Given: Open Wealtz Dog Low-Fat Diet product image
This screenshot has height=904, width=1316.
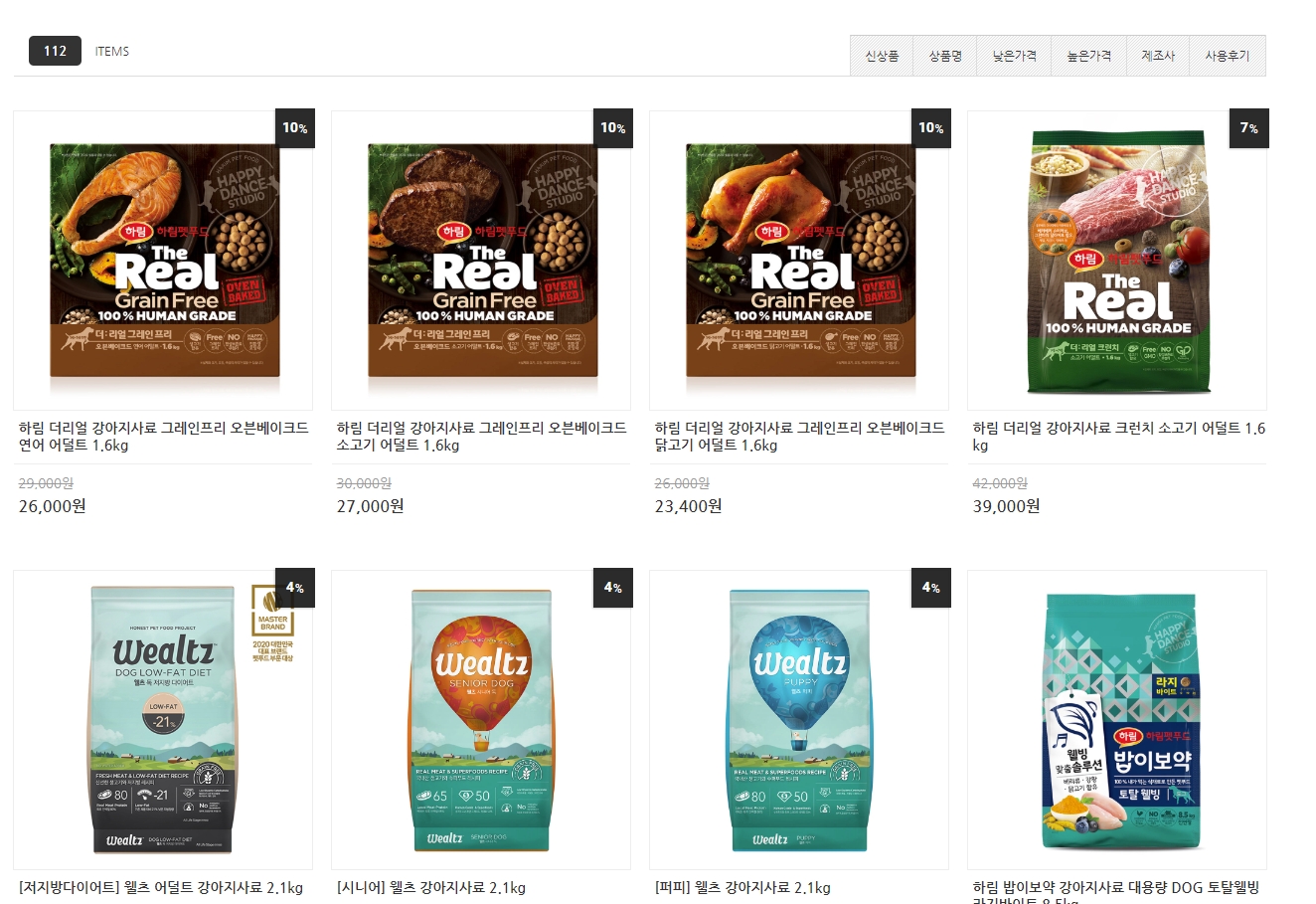Looking at the screenshot, I should click(x=163, y=720).
